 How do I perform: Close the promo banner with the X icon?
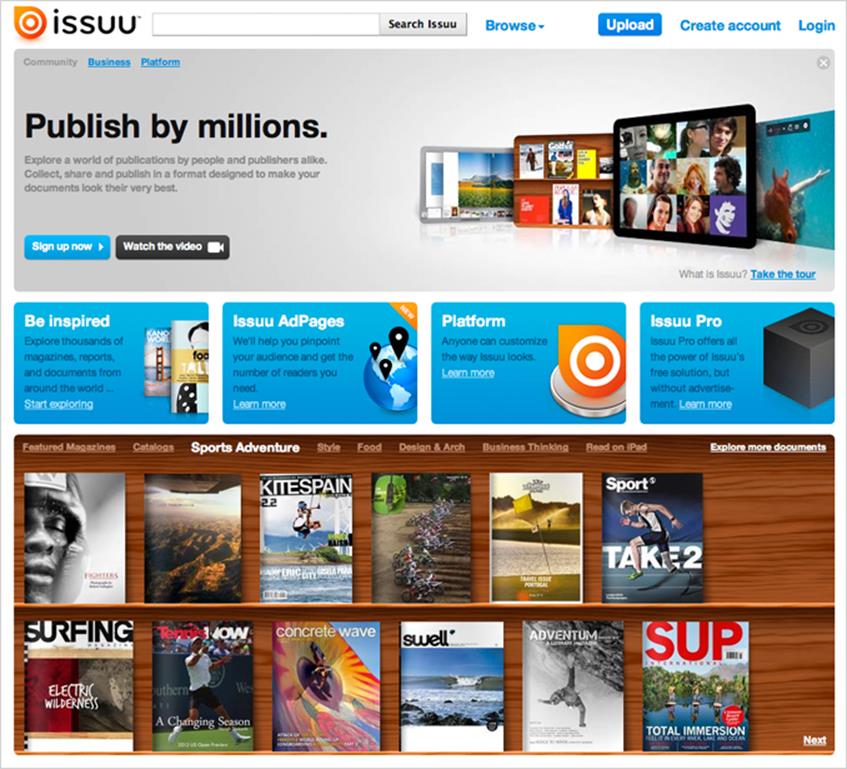tap(823, 63)
